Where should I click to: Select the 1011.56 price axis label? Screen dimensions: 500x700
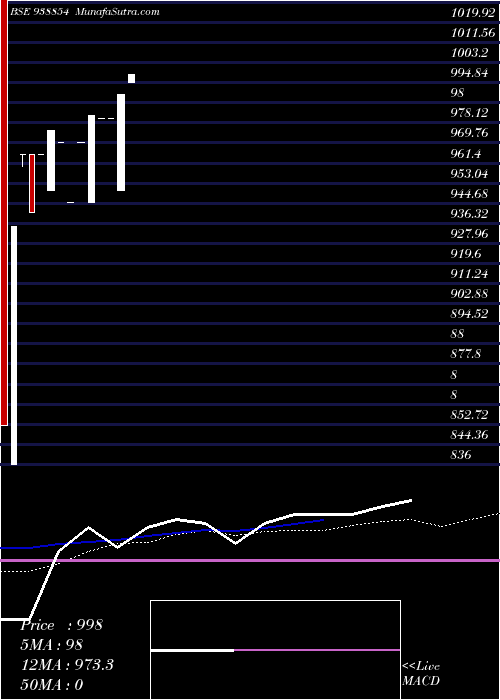pyautogui.click(x=473, y=33)
